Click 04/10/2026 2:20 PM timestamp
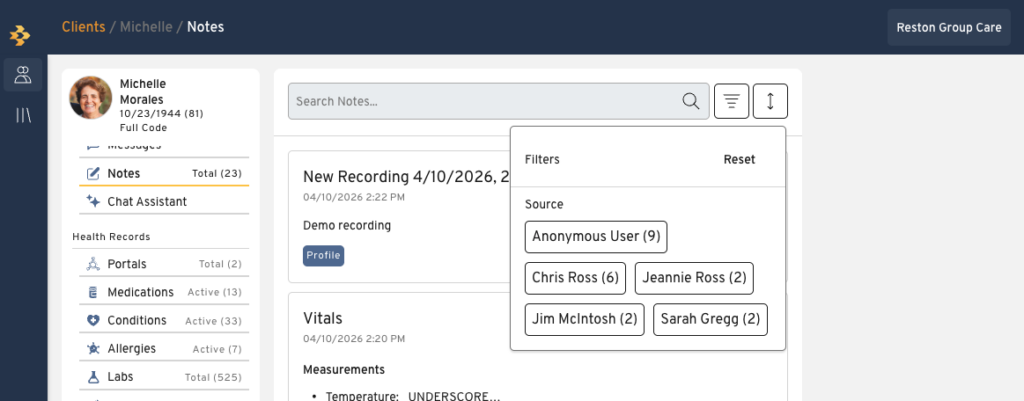Viewport: 1024px width, 401px height. click(354, 339)
